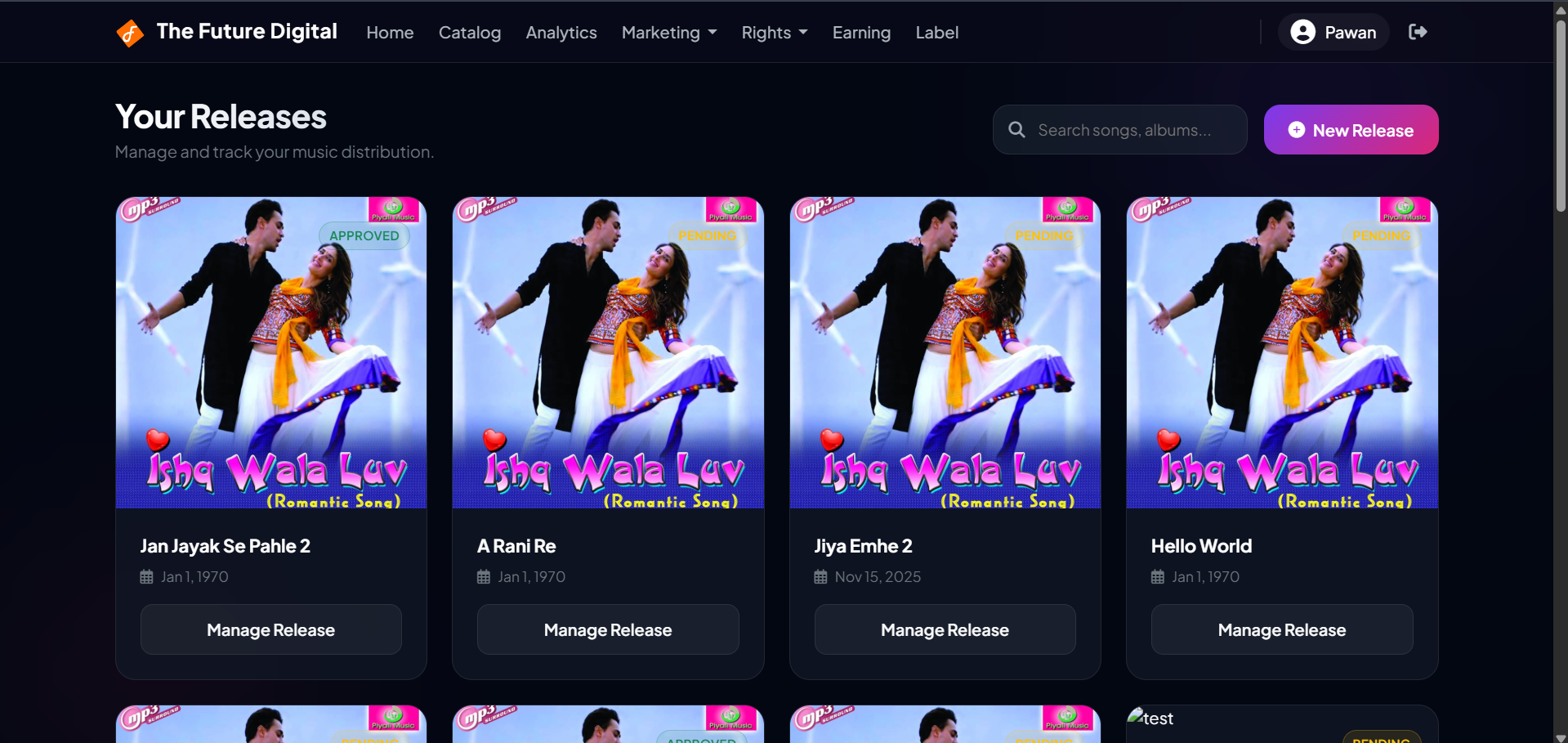The width and height of the screenshot is (1568, 743).
Task: Go to Analytics in navigation
Action: click(x=561, y=33)
